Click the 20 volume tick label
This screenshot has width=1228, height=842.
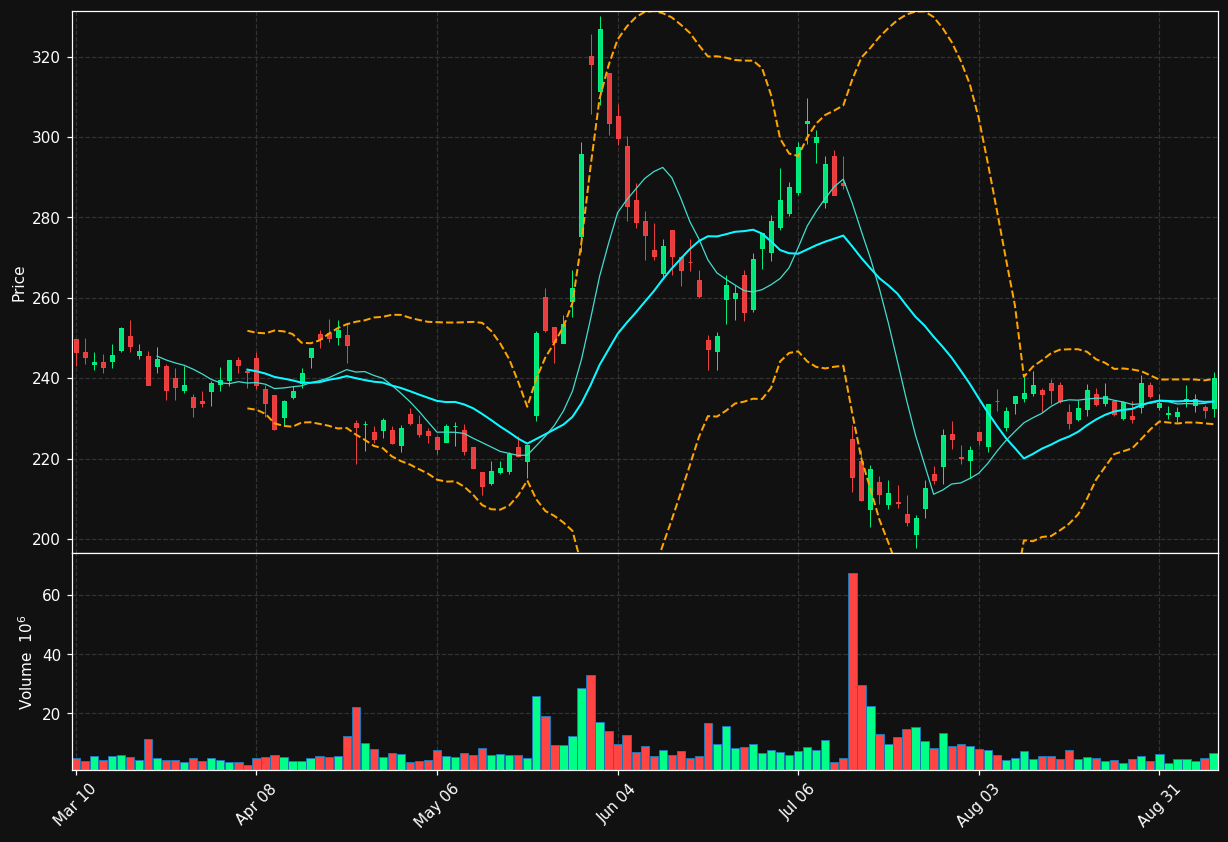point(51,714)
